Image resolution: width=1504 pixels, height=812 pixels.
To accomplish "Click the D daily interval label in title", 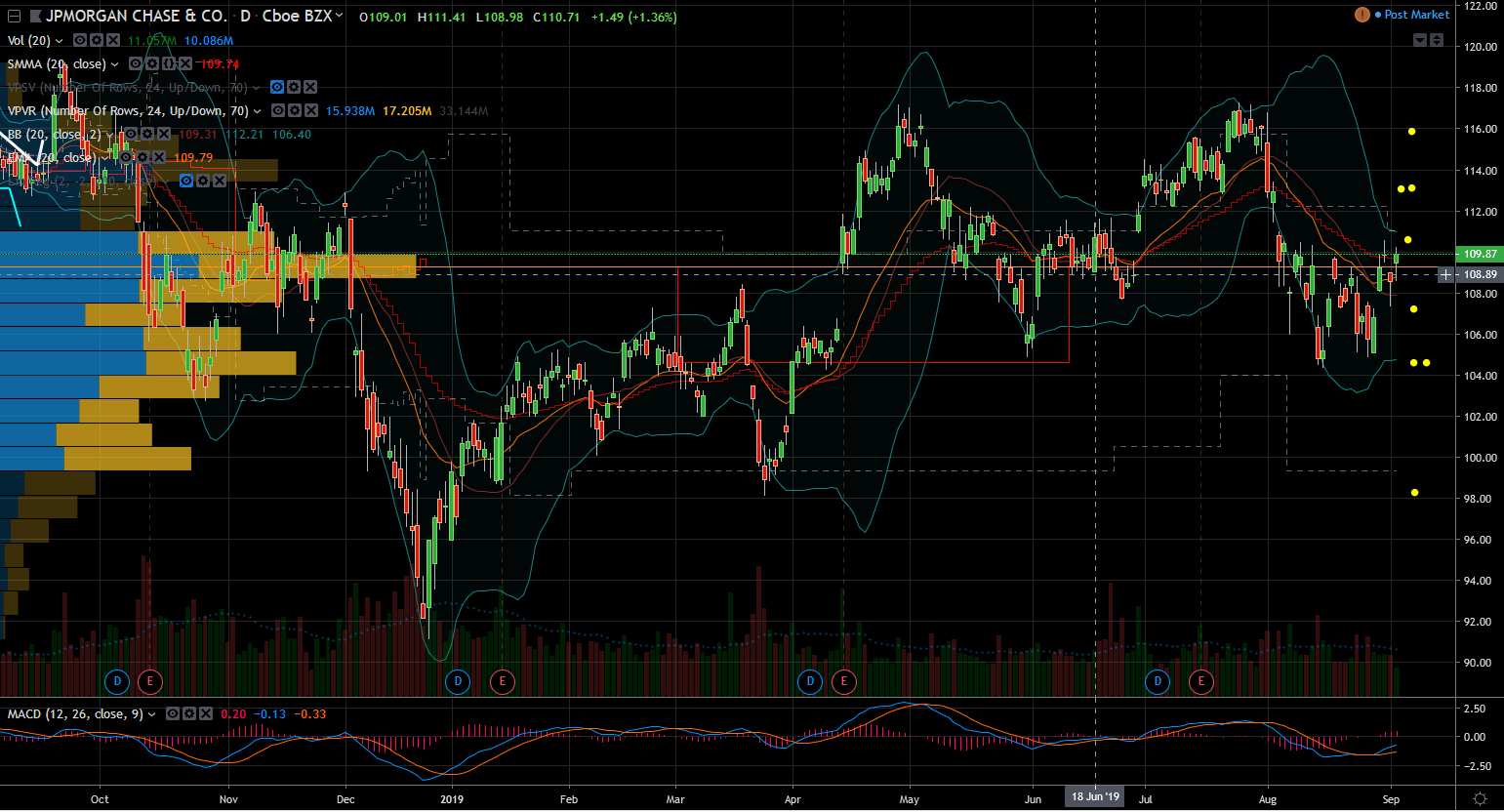I will coord(245,17).
